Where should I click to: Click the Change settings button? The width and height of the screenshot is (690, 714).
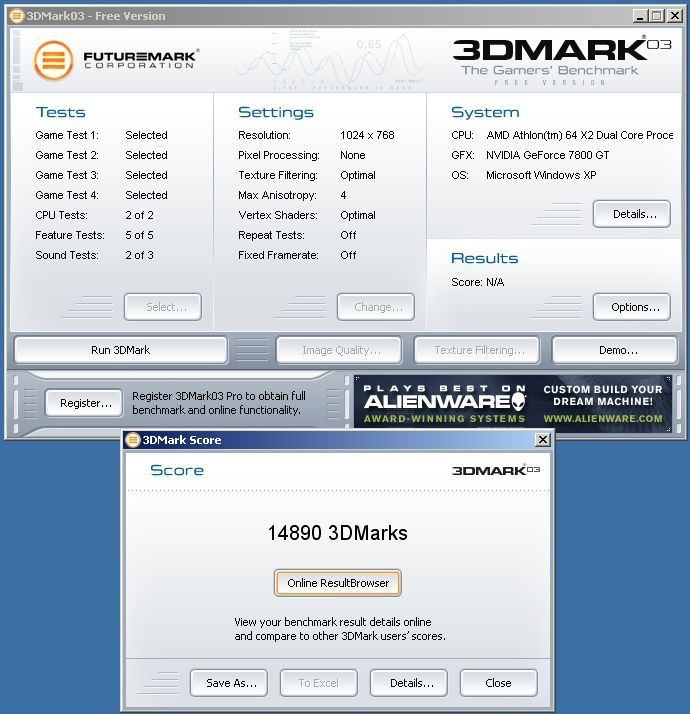[x=376, y=307]
